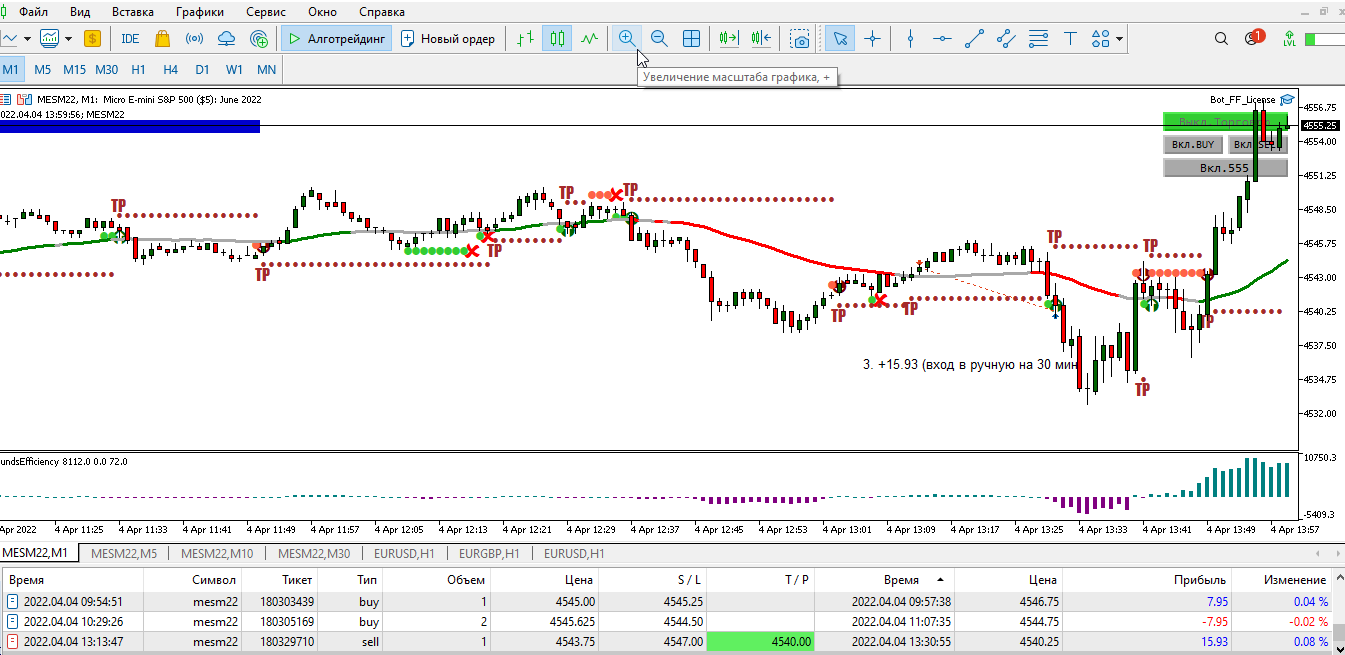Image resolution: width=1345 pixels, height=655 pixels.
Task: Switch to the MESM22,M5 chart tab
Action: (x=124, y=553)
